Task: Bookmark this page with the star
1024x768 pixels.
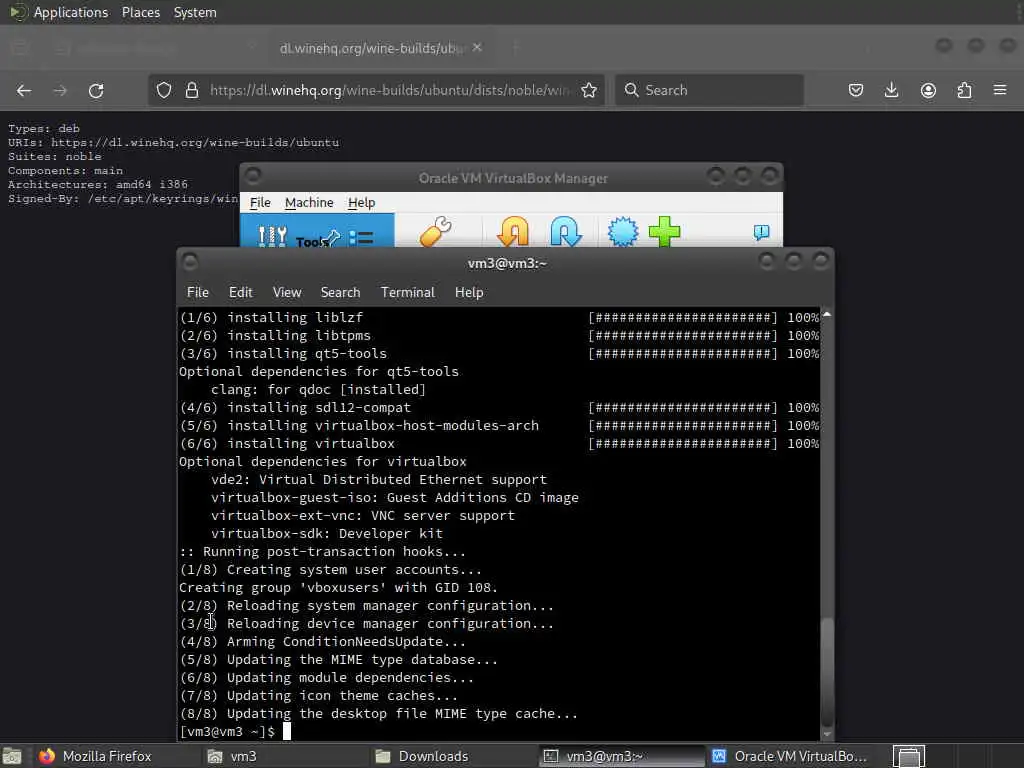Action: point(589,90)
